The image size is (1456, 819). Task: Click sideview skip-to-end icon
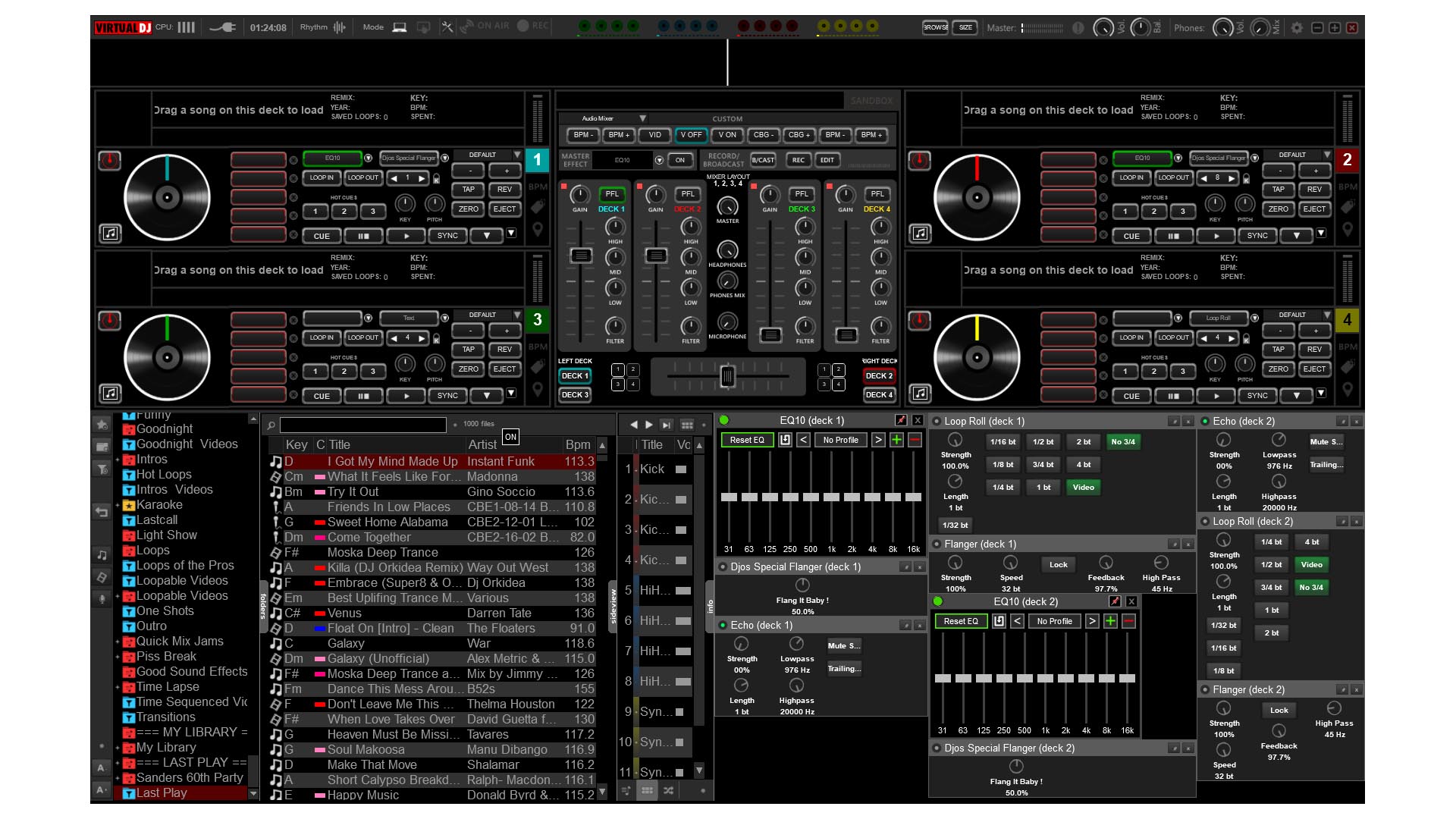tap(666, 425)
